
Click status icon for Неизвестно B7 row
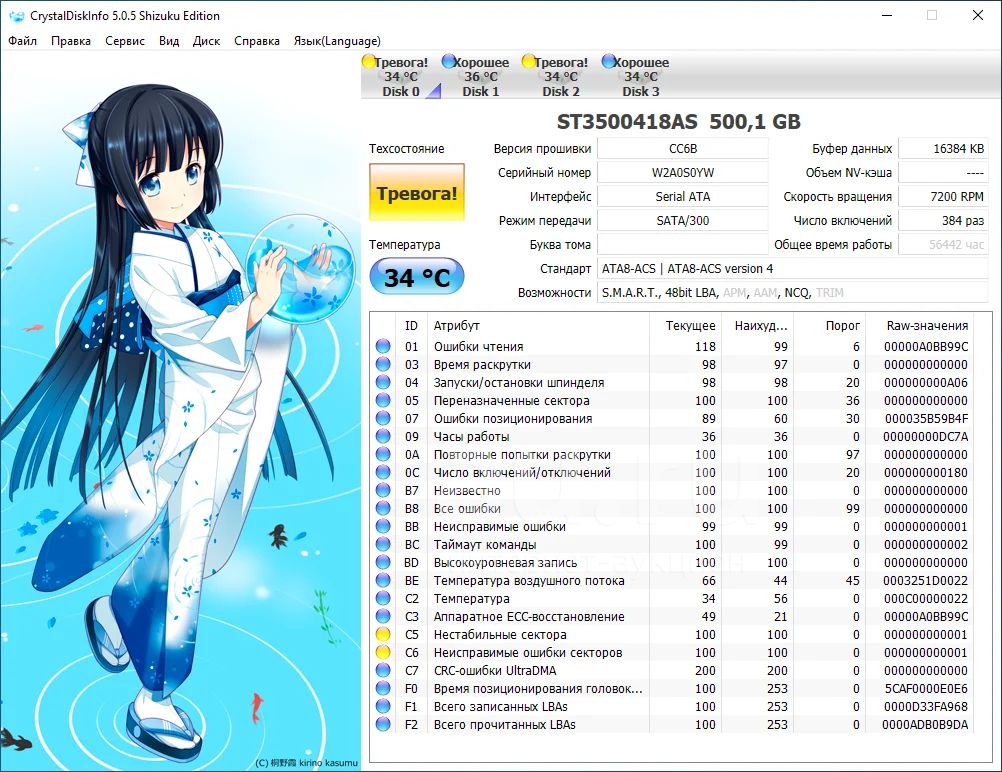point(383,490)
